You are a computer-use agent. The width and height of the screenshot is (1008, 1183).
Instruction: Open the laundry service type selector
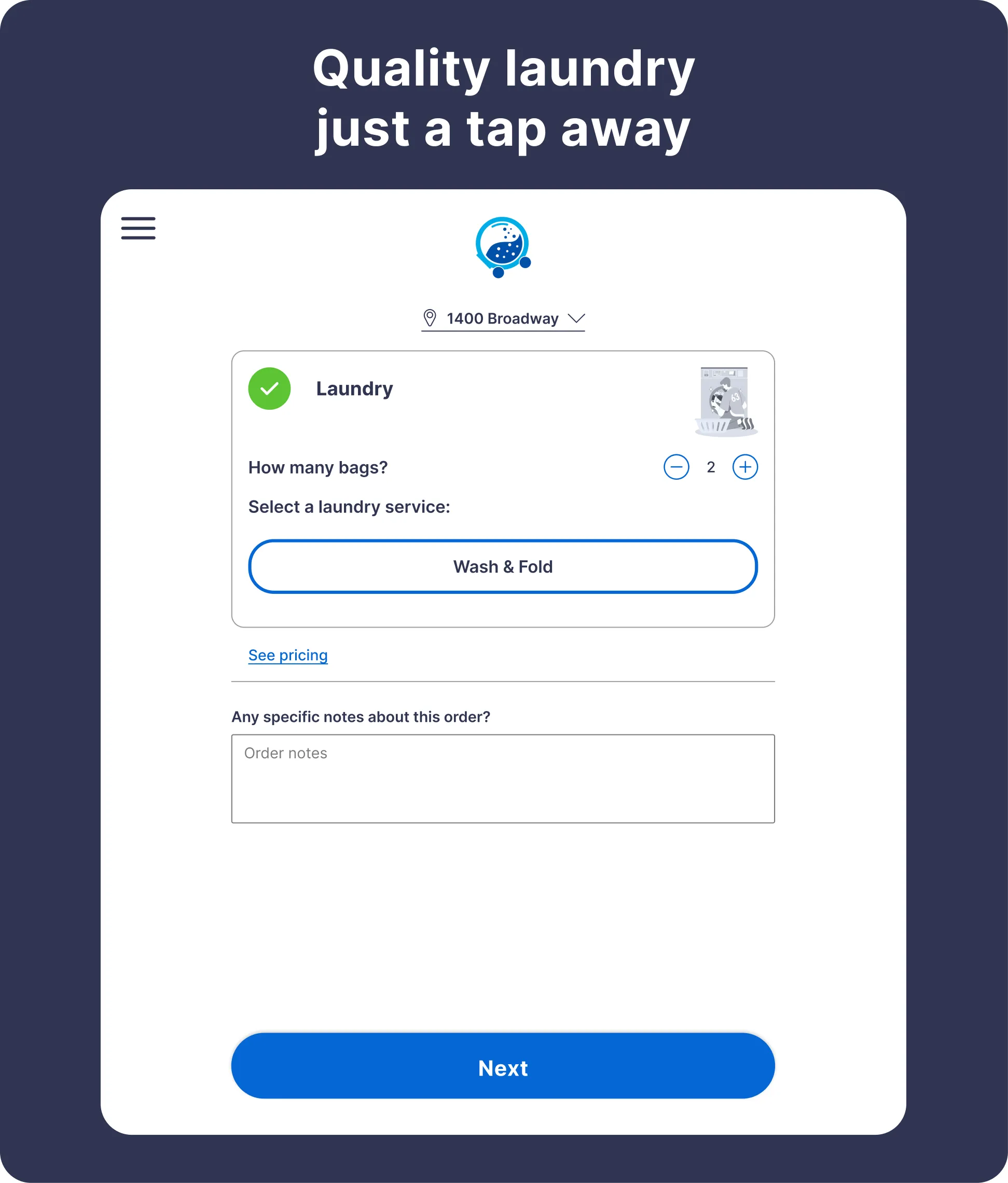[503, 566]
